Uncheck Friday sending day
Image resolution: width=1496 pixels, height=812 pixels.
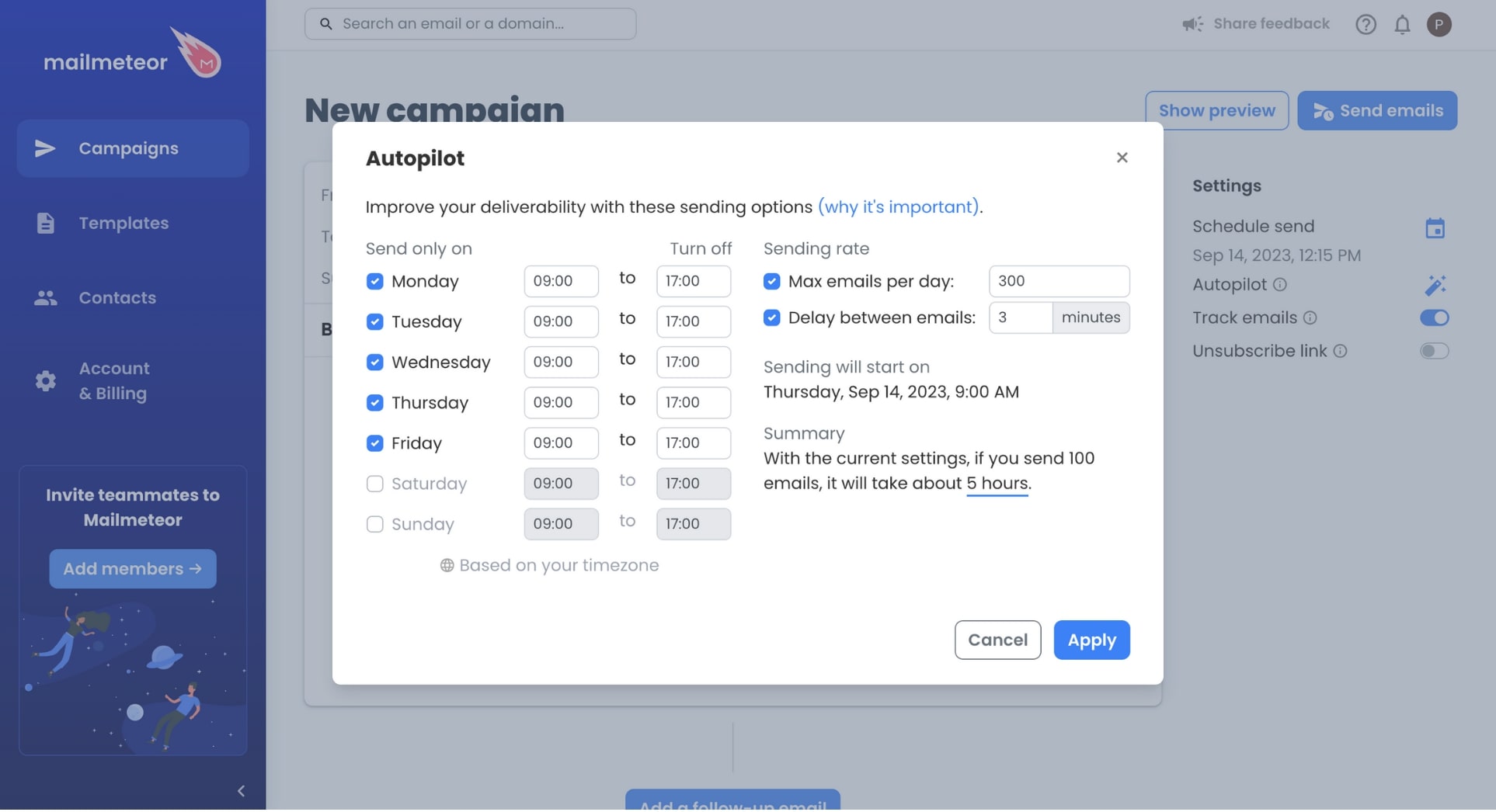pos(374,442)
